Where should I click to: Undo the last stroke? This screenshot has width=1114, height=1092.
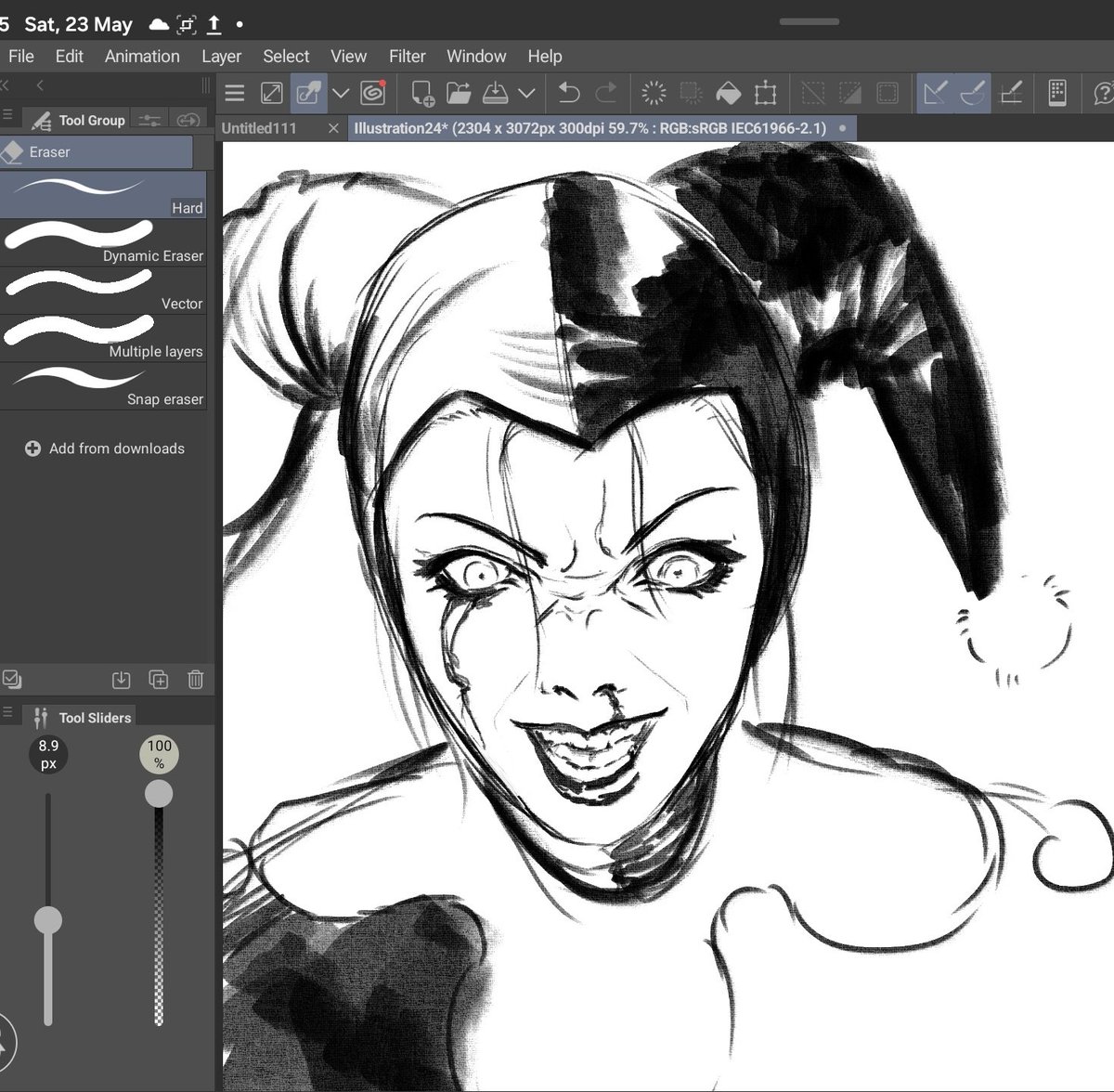(569, 93)
